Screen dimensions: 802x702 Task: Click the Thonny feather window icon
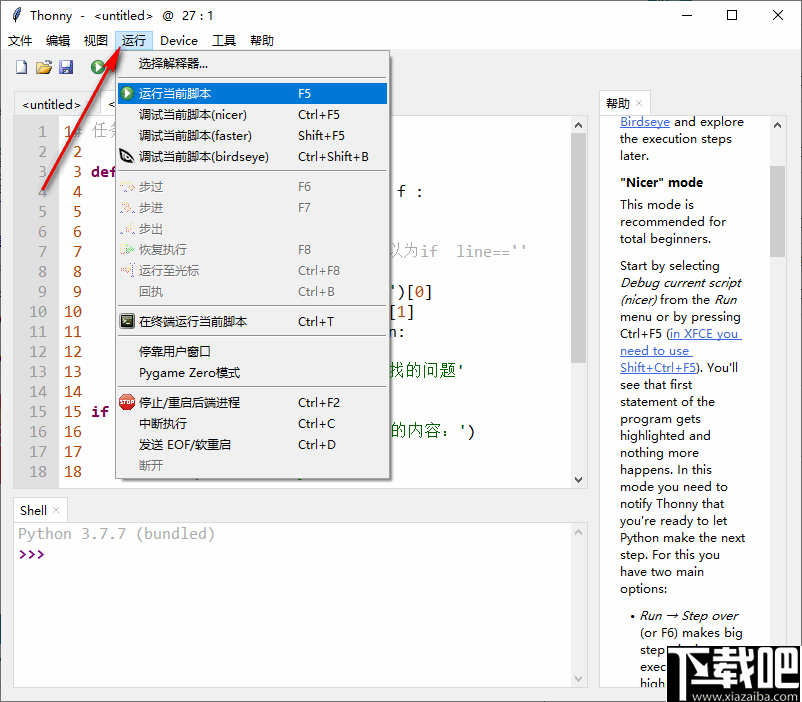click(x=17, y=15)
